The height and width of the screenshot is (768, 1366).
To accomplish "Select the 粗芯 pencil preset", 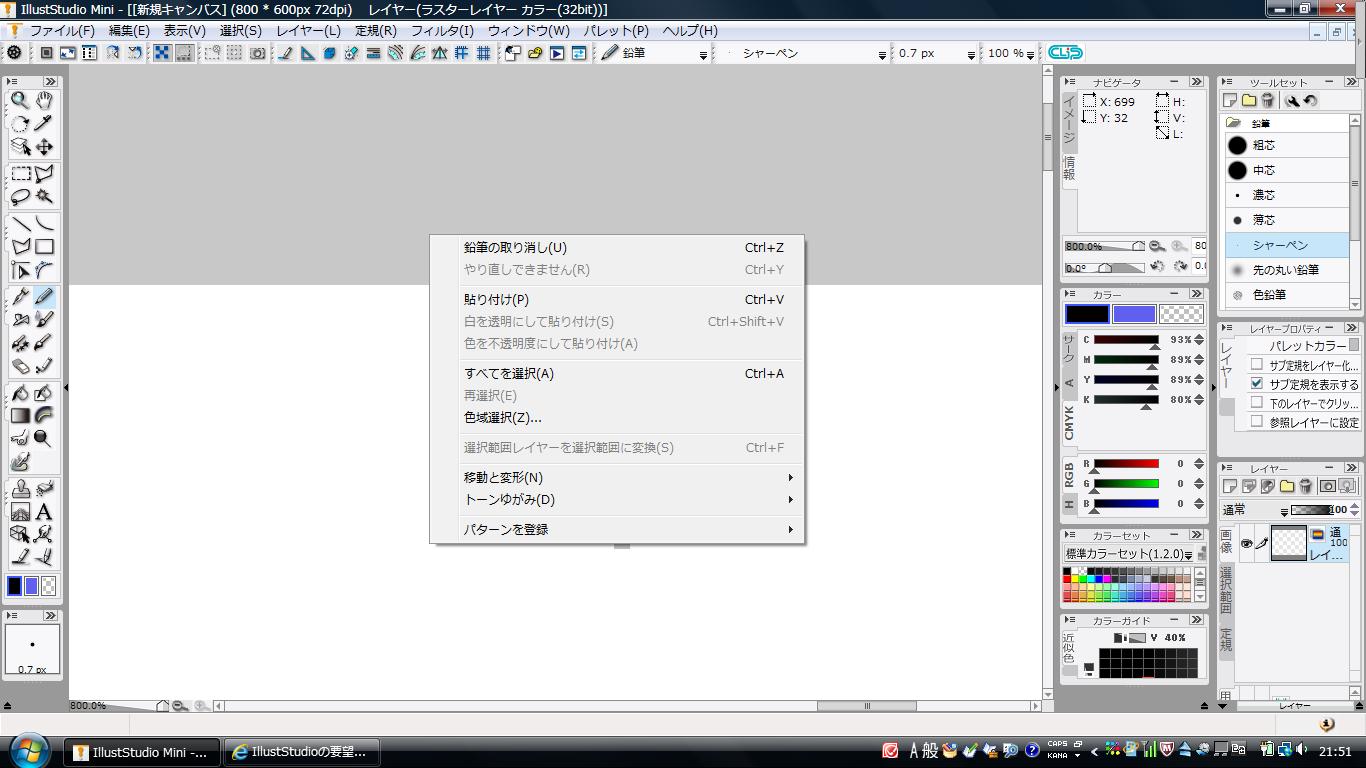I will pos(1287,145).
